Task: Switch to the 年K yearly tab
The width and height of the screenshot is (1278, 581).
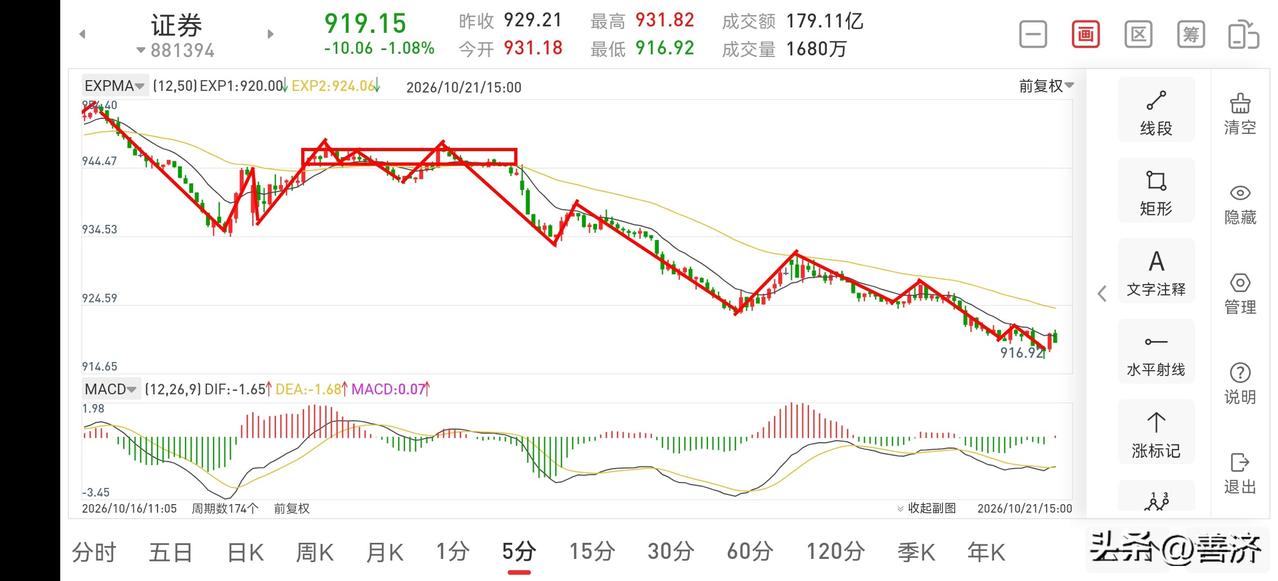Action: click(x=986, y=551)
